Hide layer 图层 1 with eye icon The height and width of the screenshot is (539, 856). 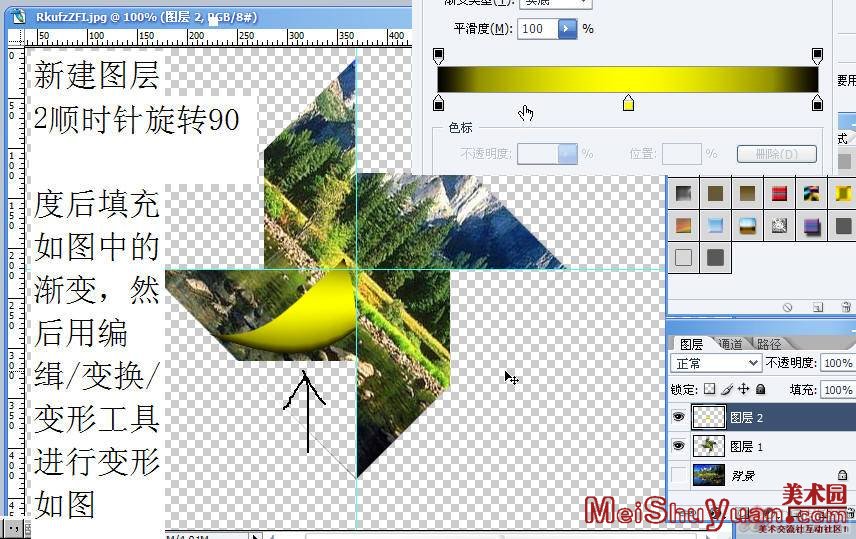(679, 446)
